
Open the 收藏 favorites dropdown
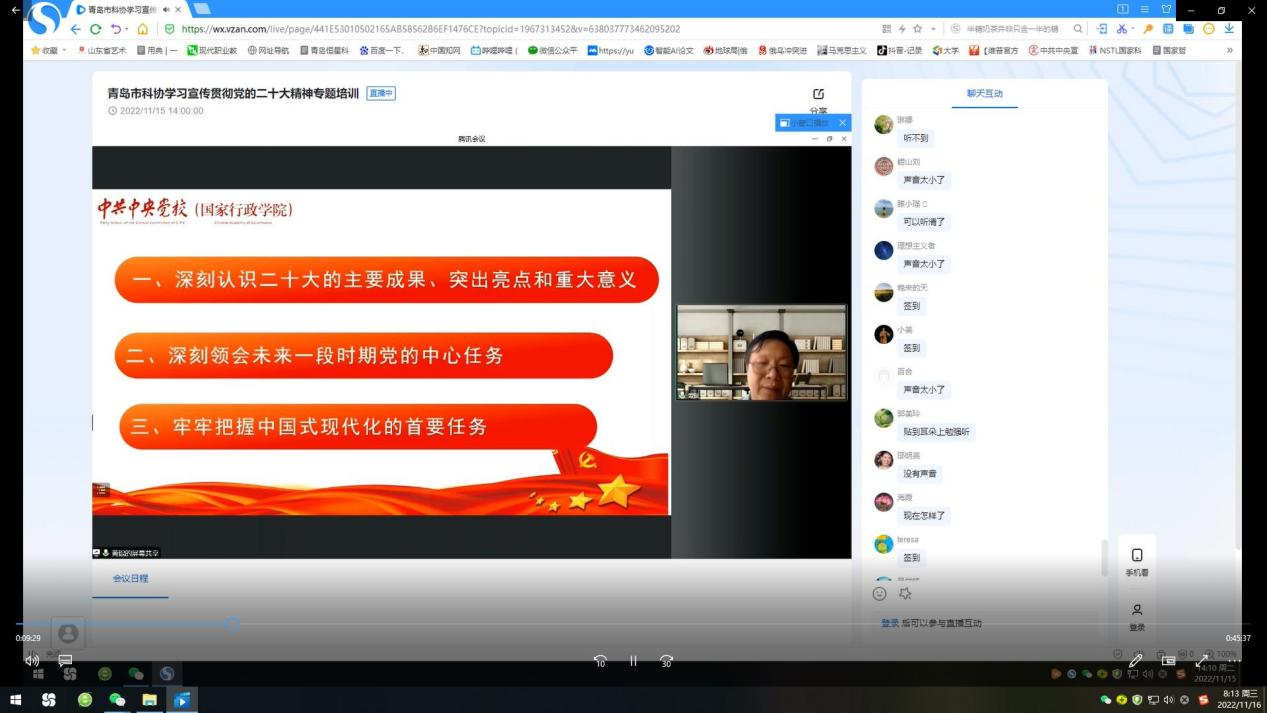[48, 50]
